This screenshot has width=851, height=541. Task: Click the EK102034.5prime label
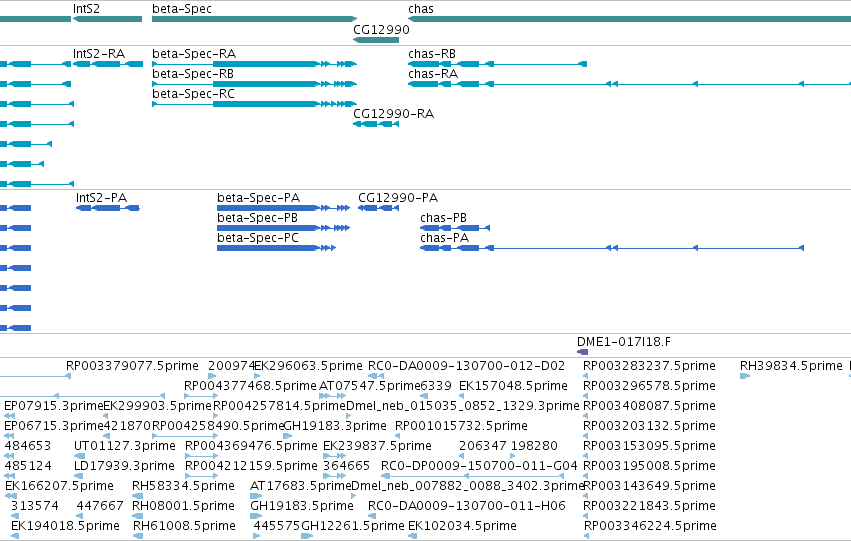pyautogui.click(x=462, y=526)
